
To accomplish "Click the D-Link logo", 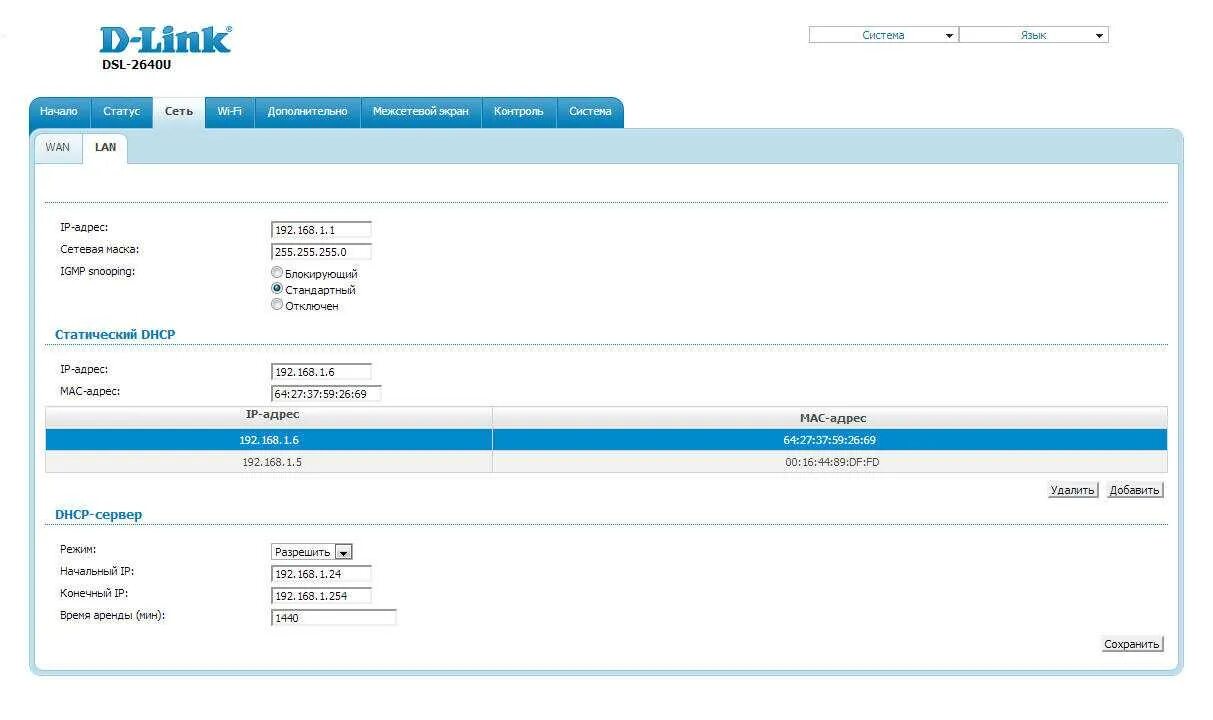I will point(166,39).
